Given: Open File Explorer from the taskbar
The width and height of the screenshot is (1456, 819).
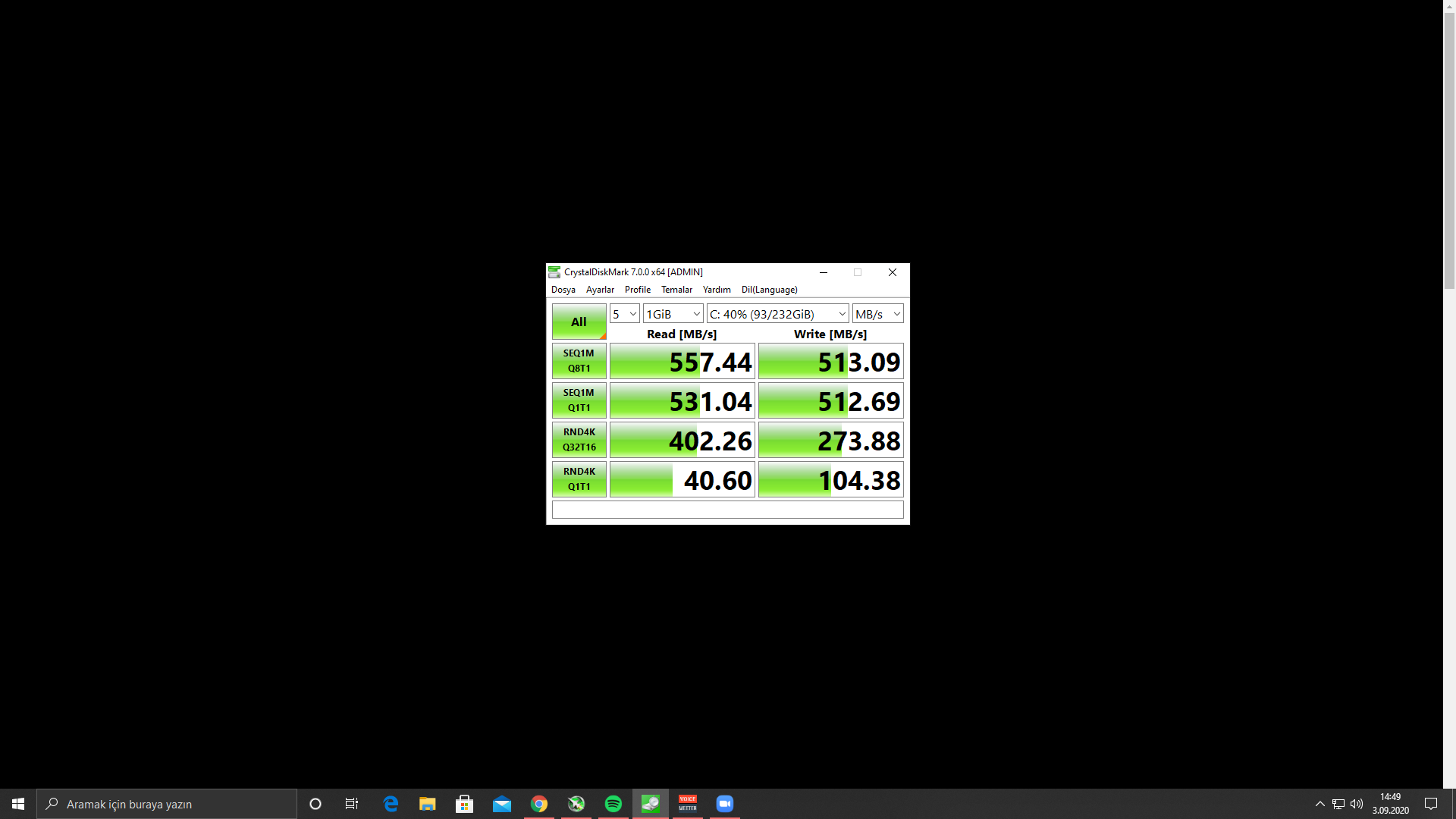Looking at the screenshot, I should click(x=428, y=804).
